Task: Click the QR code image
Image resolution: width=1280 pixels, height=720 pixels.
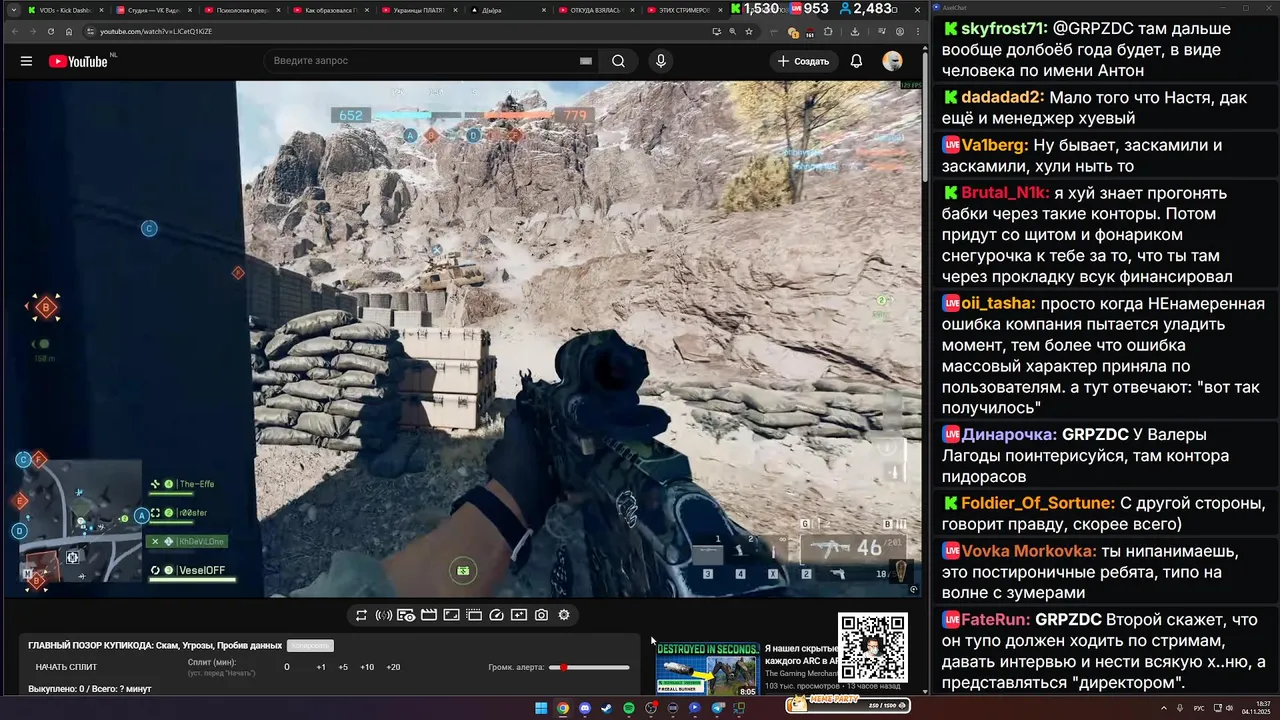Action: click(x=873, y=647)
